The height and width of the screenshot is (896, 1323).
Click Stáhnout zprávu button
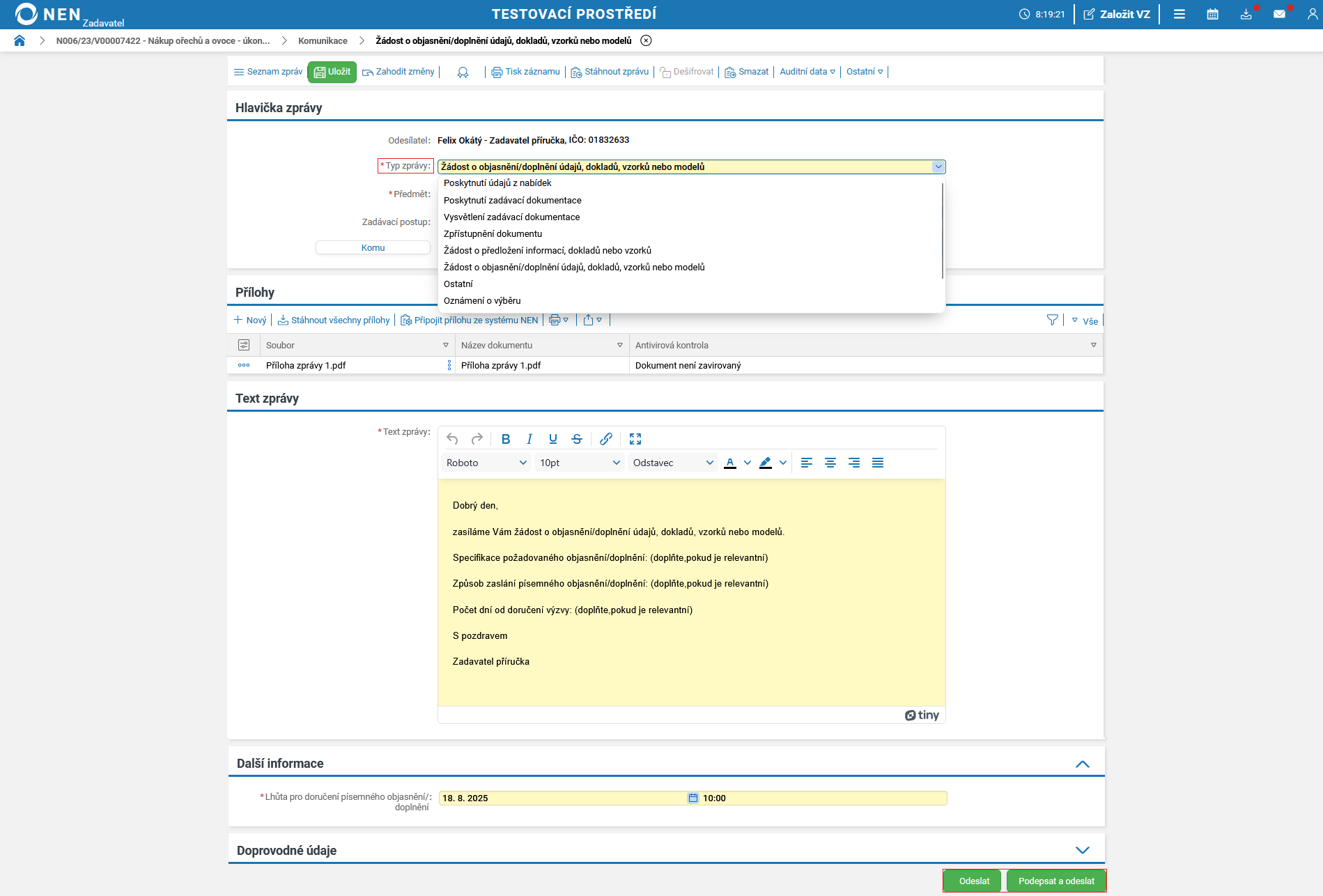(x=610, y=72)
